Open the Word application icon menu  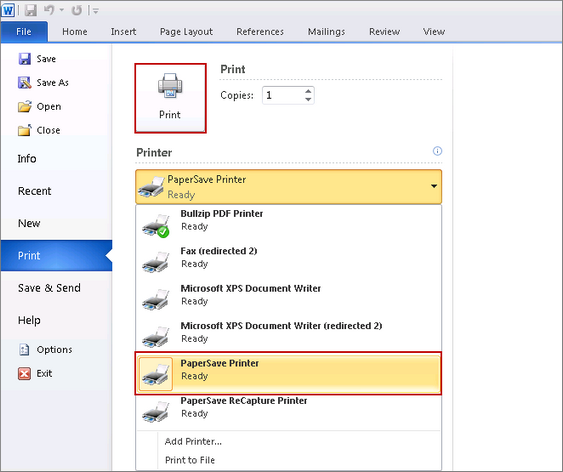point(8,10)
